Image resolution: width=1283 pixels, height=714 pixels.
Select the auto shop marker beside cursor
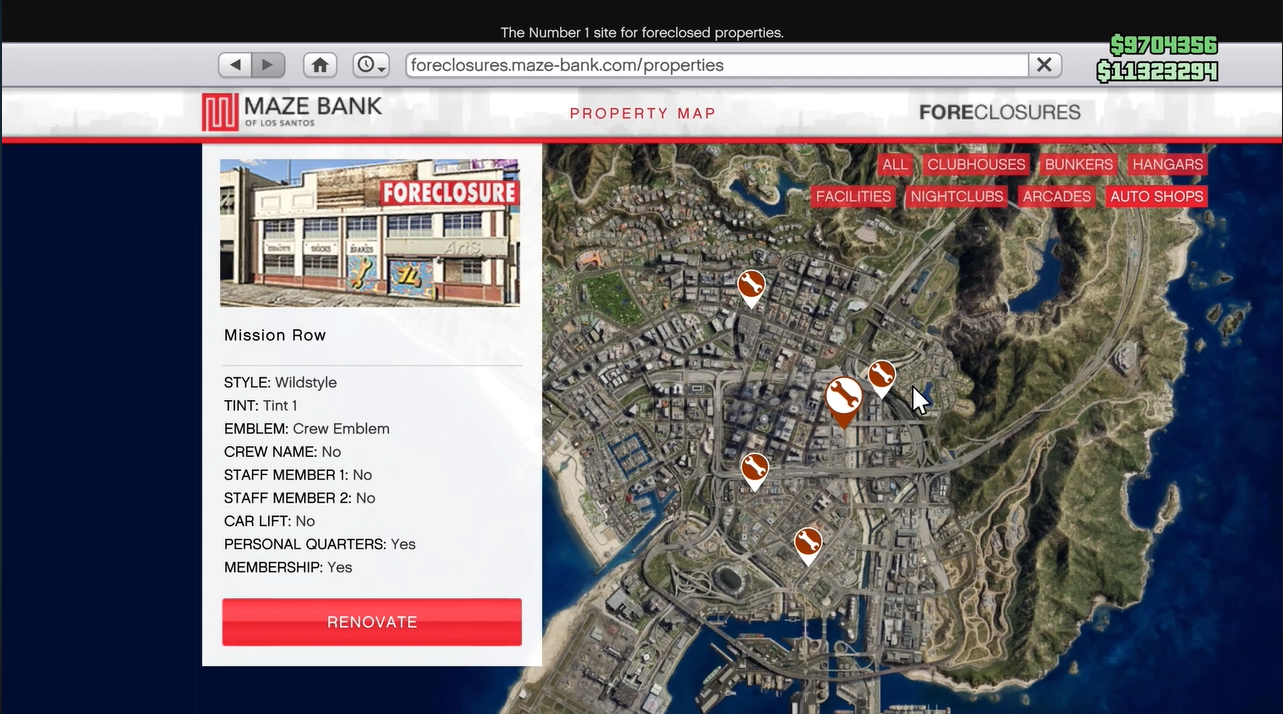pos(881,375)
